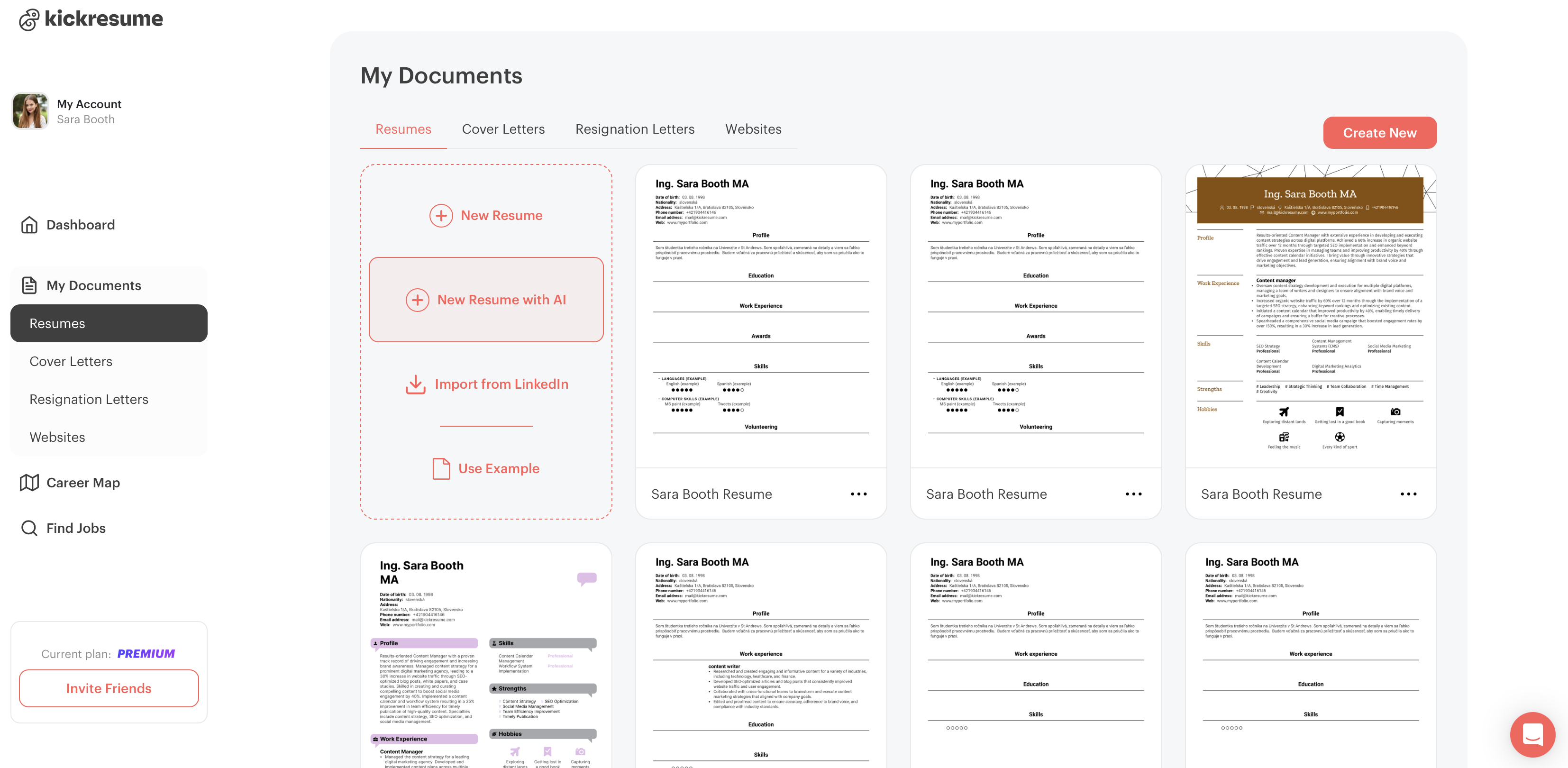
Task: Open three-dot menu of brown-header resume card
Action: click(x=1408, y=494)
